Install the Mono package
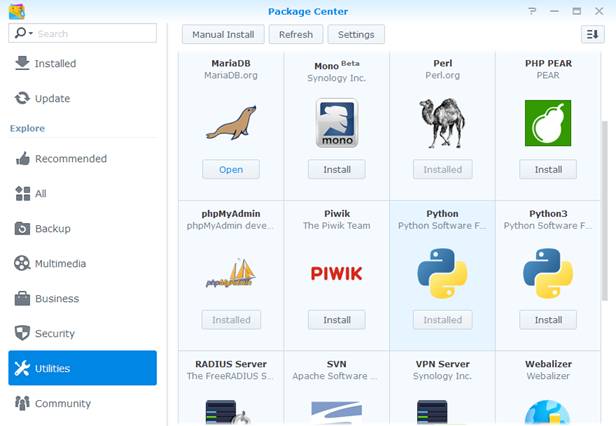 tap(337, 169)
